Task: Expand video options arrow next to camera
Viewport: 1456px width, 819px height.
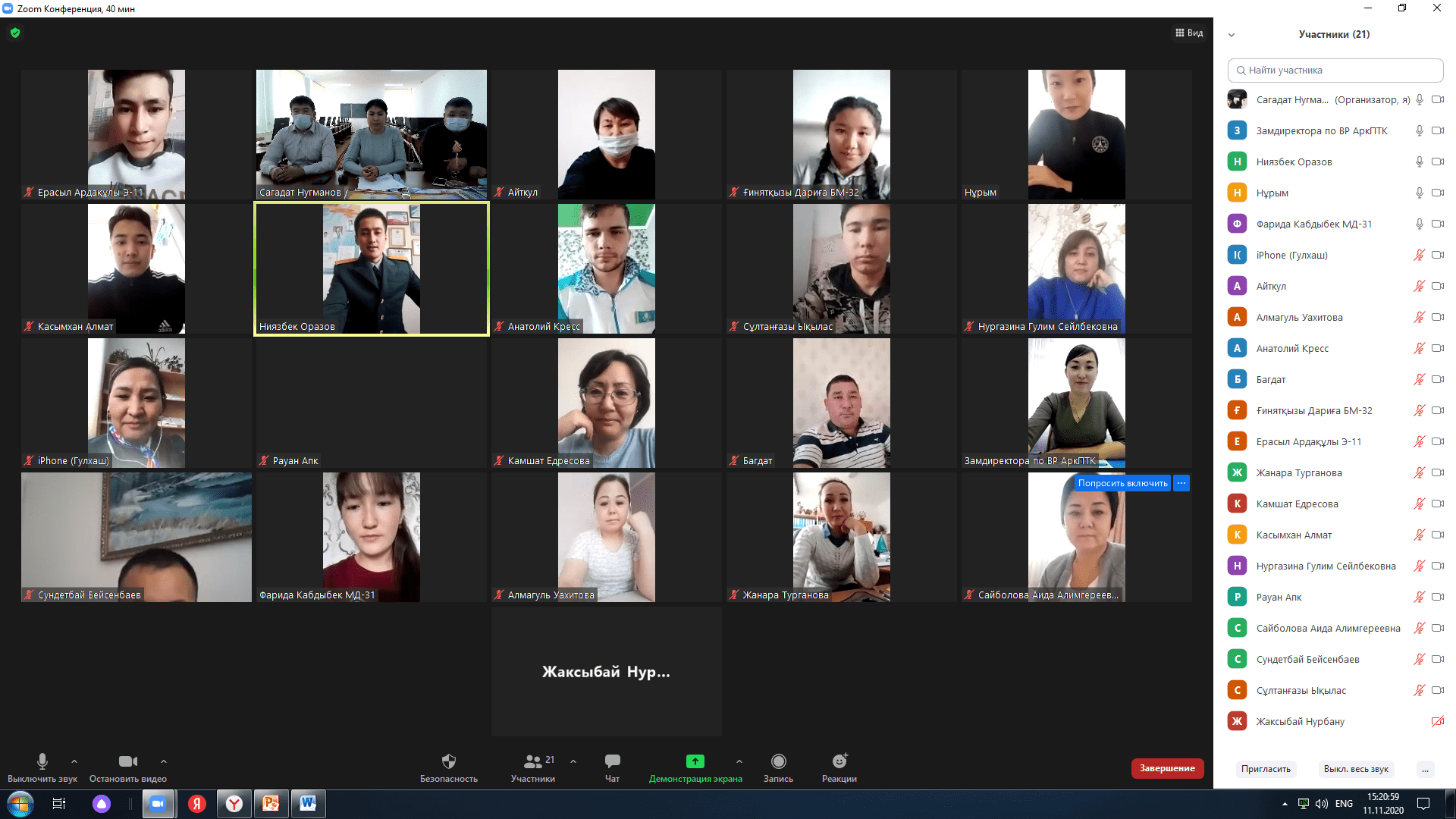Action: click(164, 761)
